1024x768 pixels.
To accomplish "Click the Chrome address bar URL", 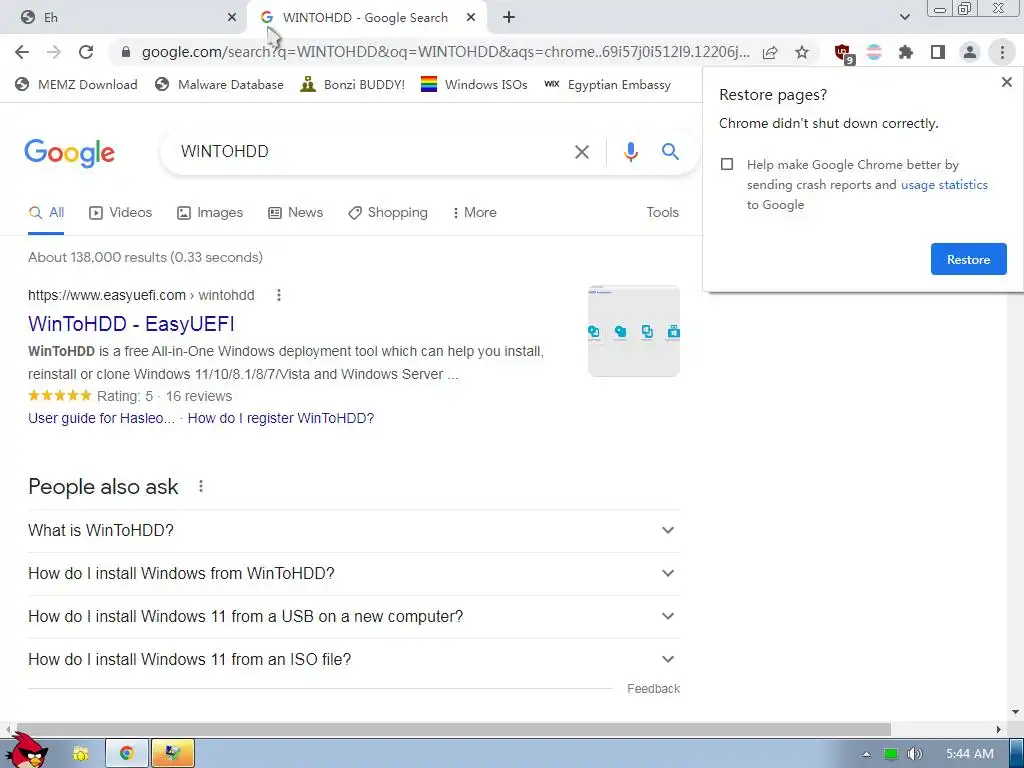I will coord(446,52).
